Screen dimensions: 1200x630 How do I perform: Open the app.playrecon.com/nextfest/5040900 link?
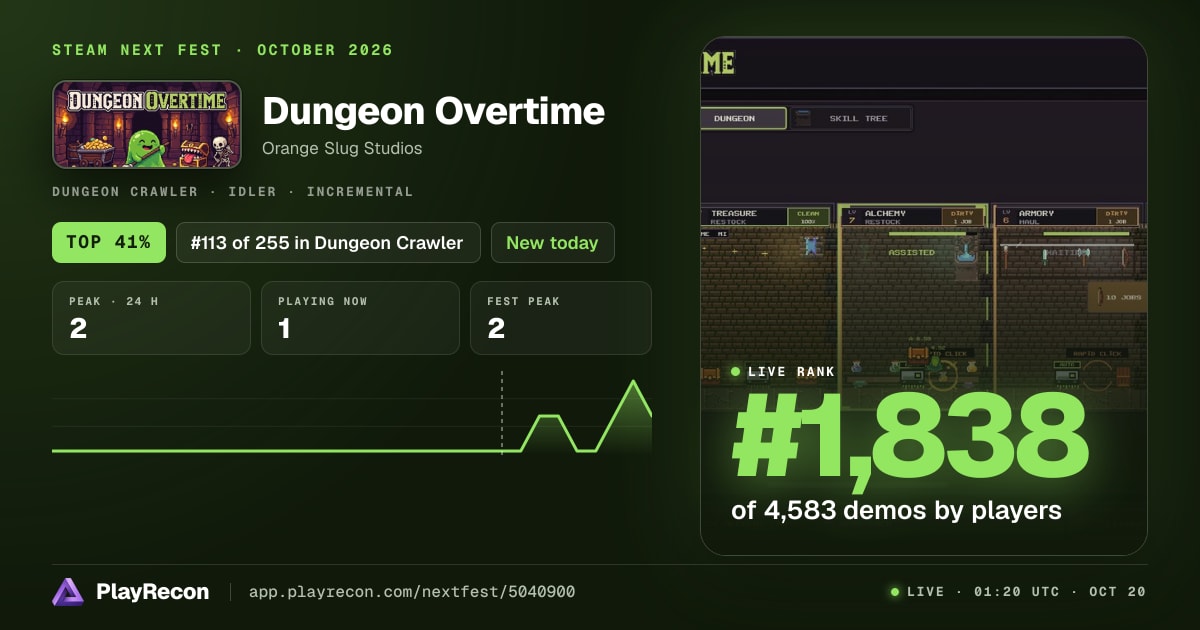[411, 592]
